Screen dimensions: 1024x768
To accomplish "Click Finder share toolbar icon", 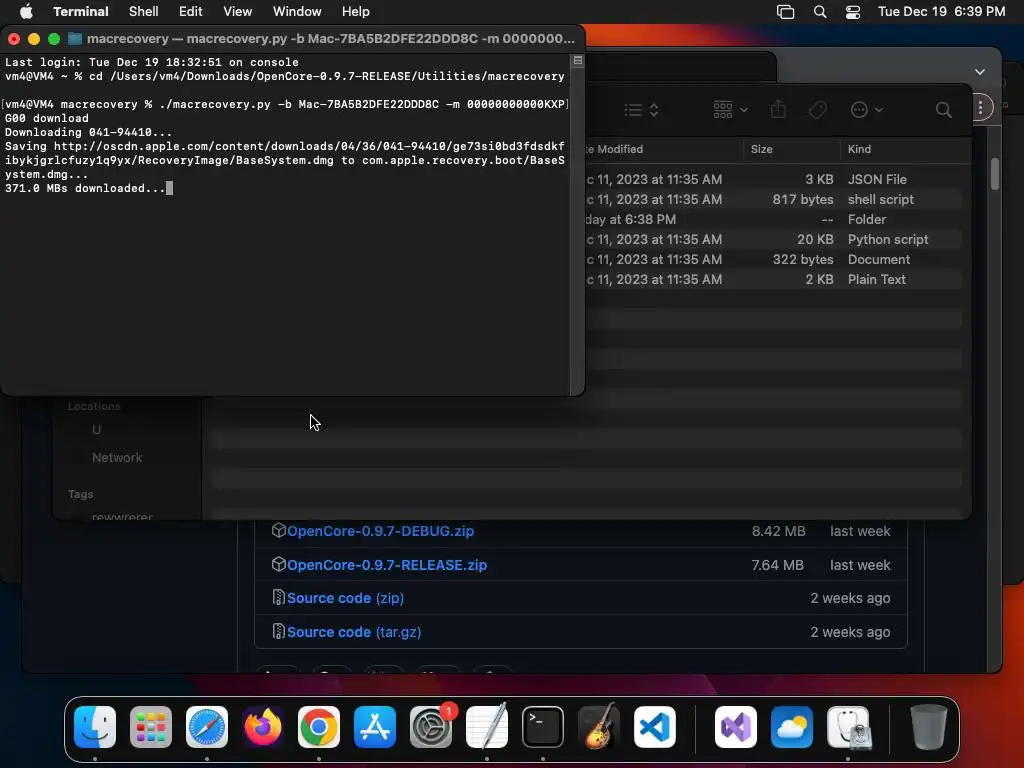I will point(778,109).
